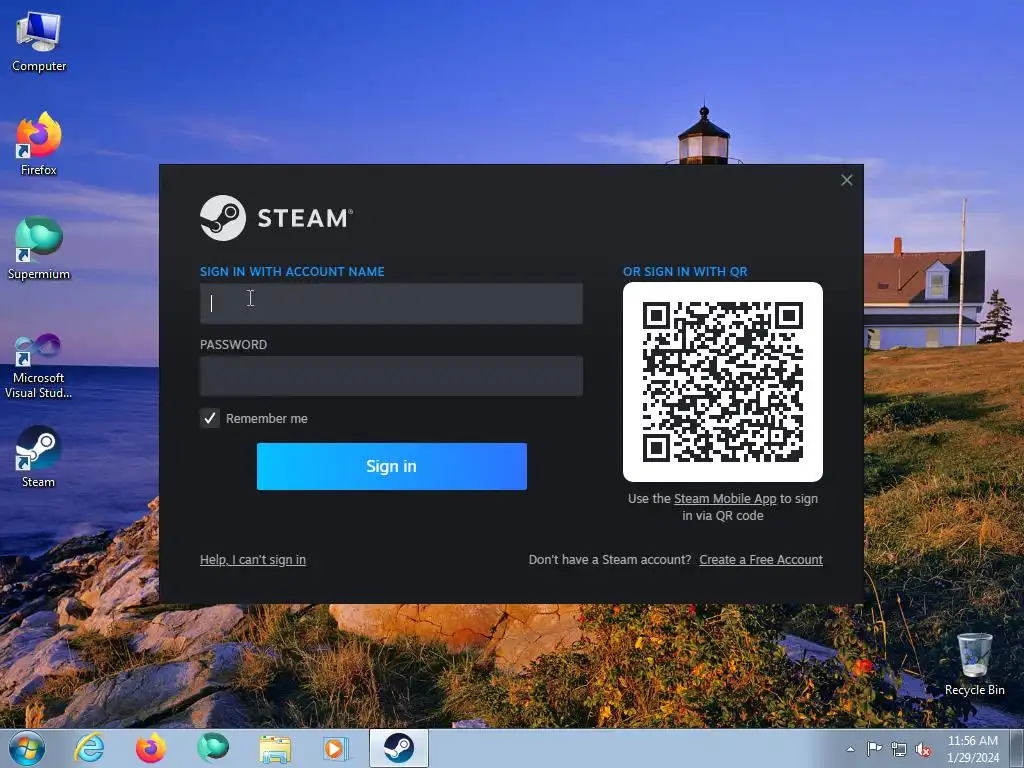Click the 'Don't have a Steam account?' text

[610, 560]
